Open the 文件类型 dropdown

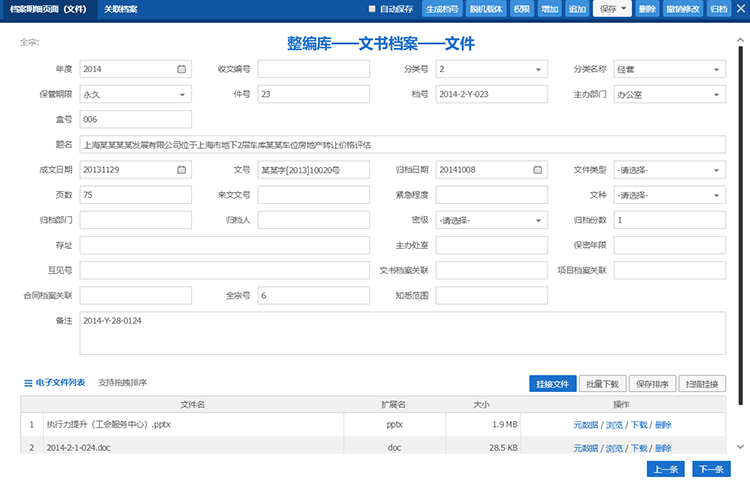[x=717, y=170]
